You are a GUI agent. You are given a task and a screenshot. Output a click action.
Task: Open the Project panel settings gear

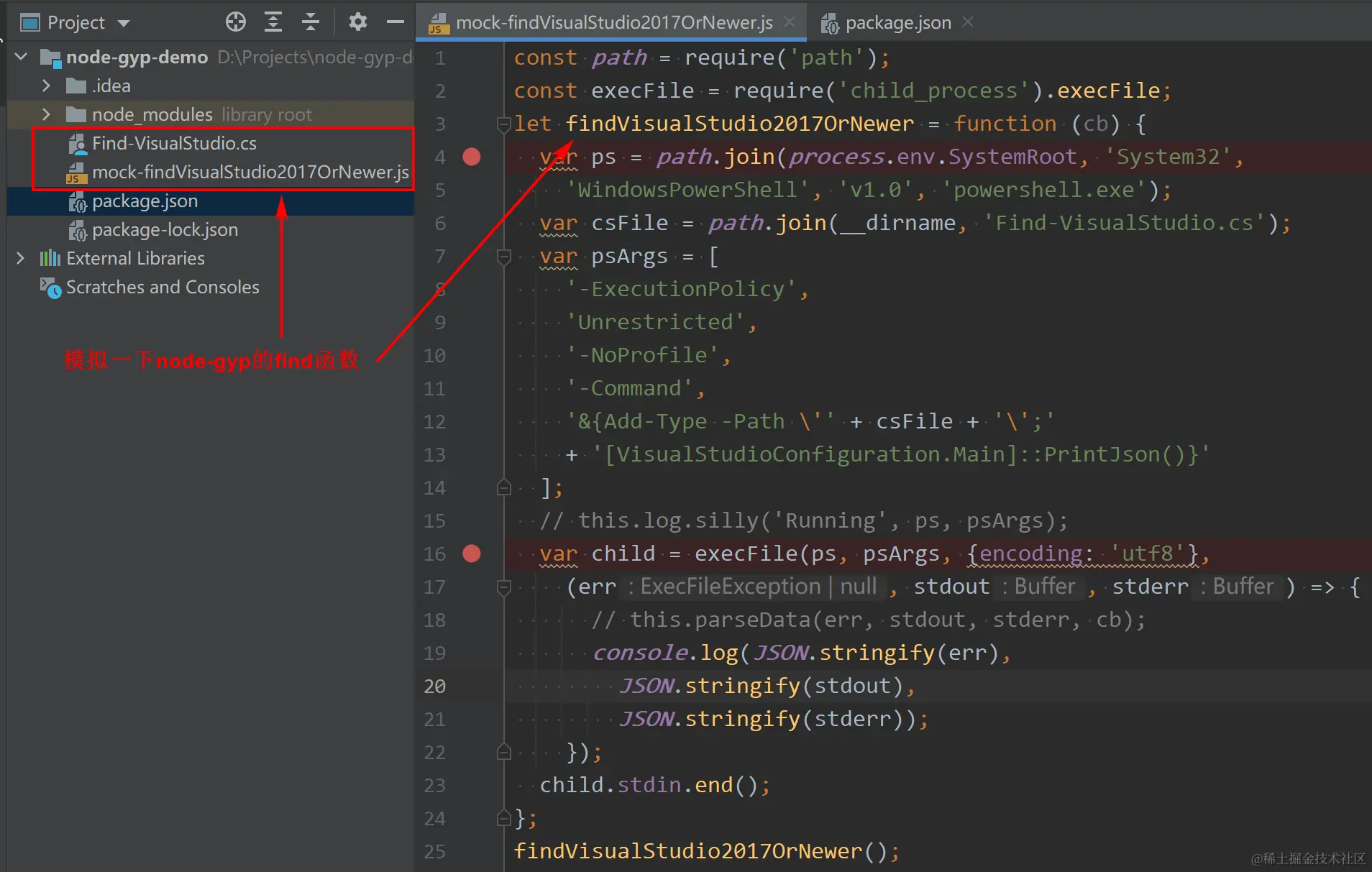357,22
